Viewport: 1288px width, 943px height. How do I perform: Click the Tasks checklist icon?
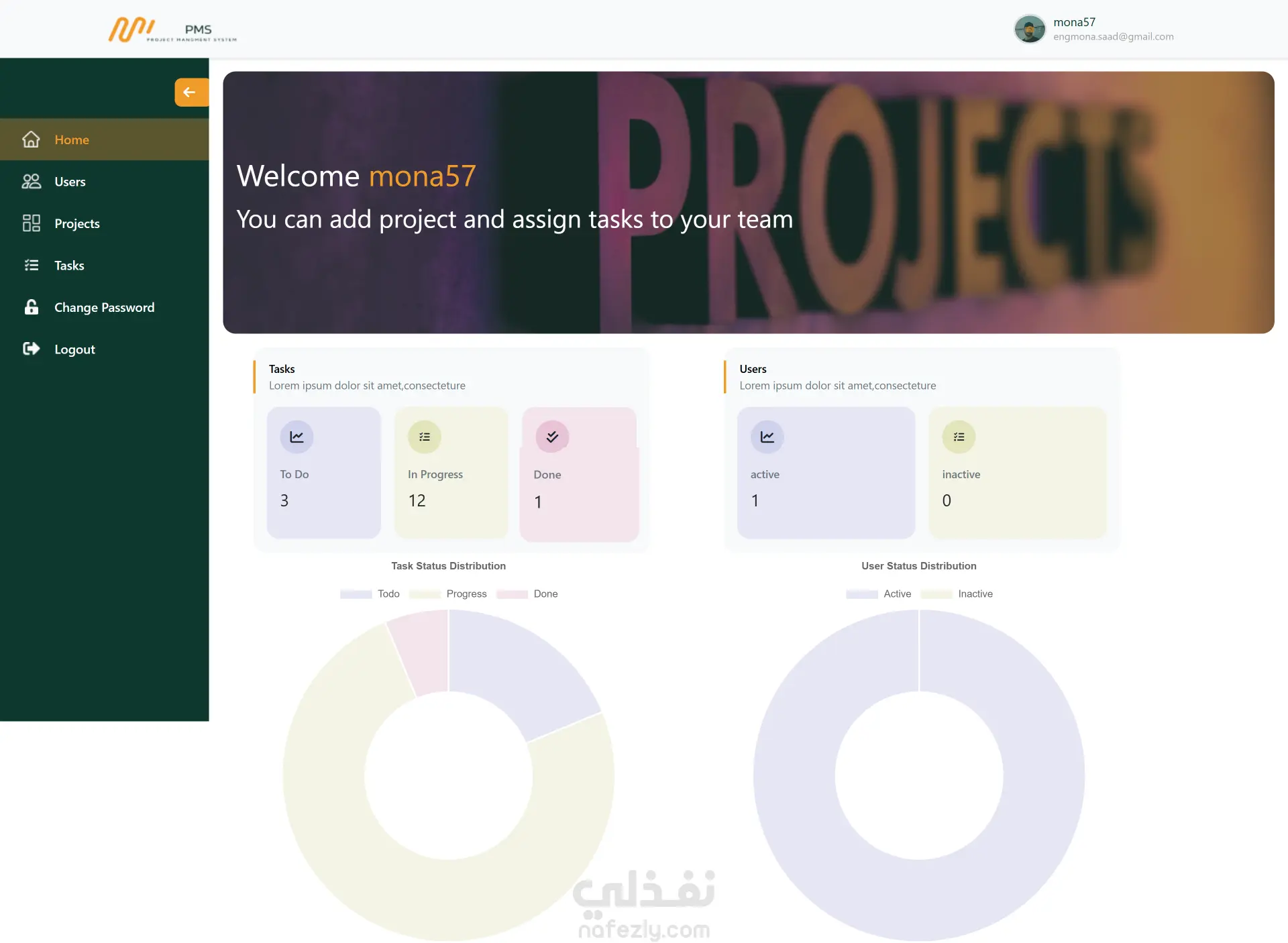(31, 266)
